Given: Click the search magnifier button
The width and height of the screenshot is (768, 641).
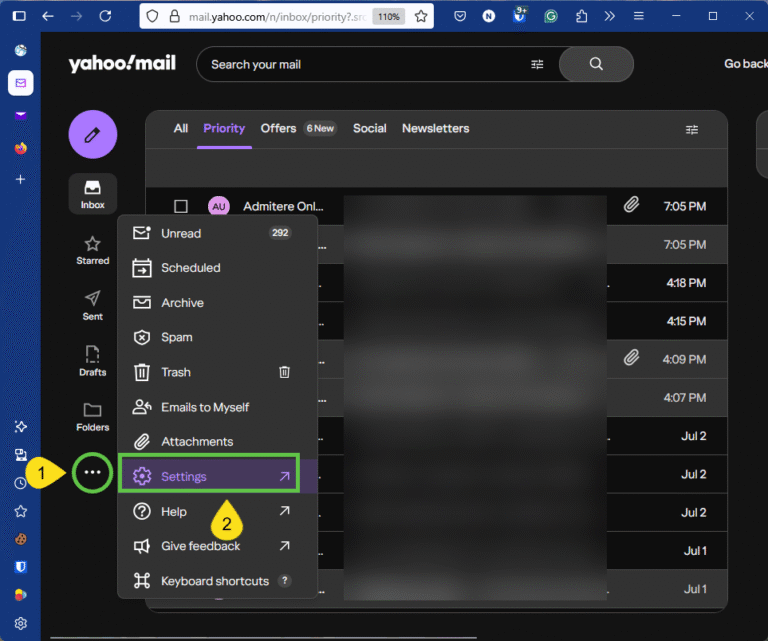Looking at the screenshot, I should point(596,64).
